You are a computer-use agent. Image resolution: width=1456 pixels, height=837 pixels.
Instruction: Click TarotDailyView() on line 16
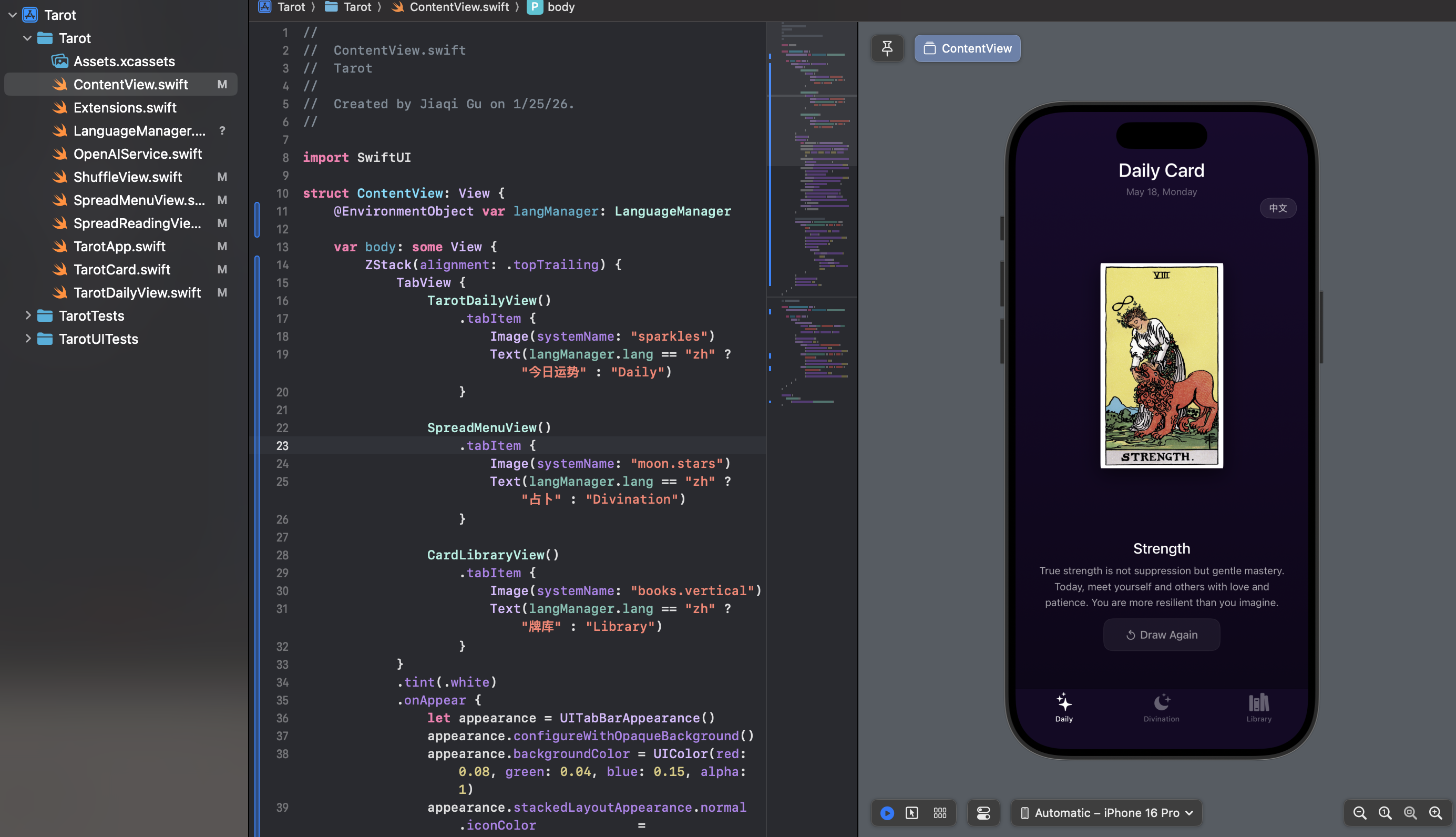point(489,300)
